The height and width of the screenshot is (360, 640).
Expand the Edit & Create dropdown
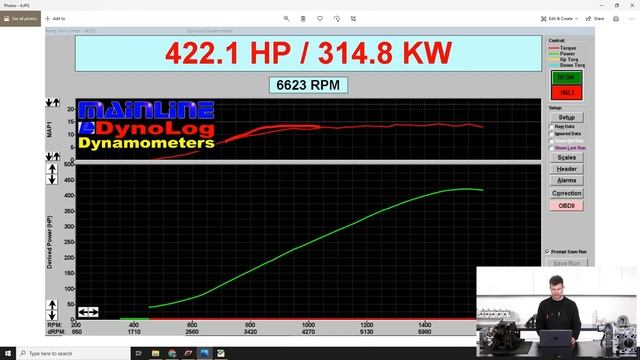[x=560, y=18]
